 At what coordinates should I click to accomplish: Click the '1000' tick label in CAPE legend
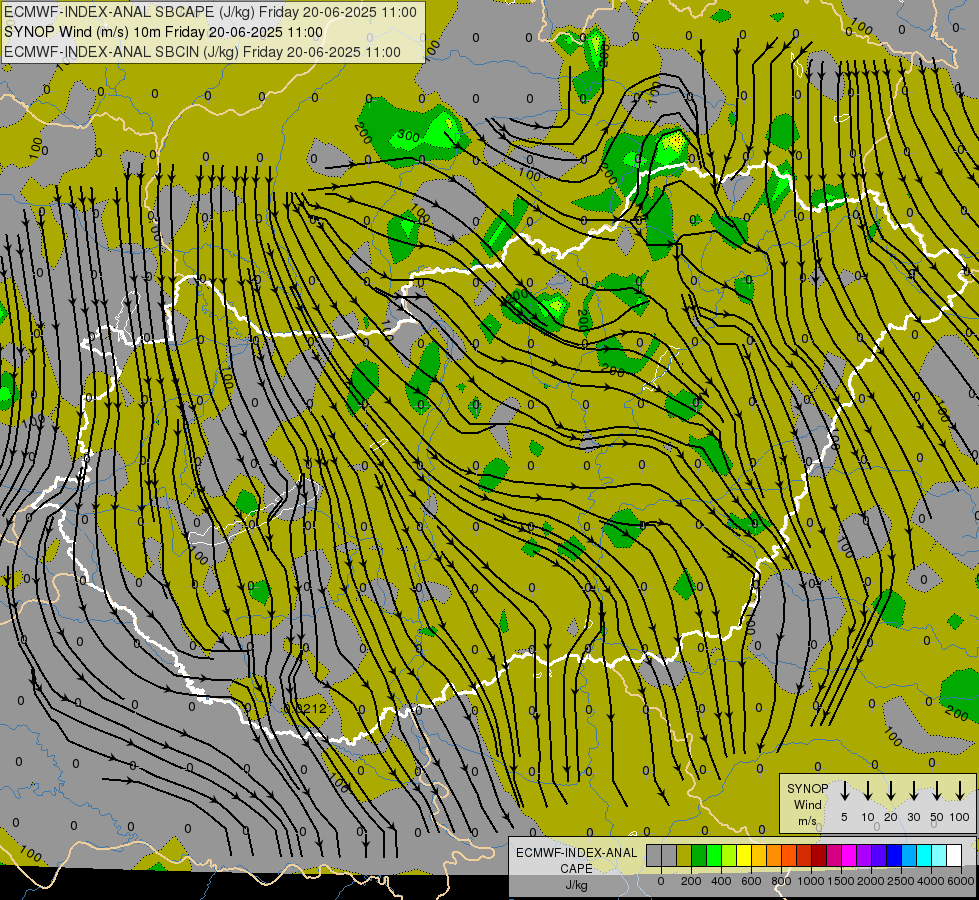coord(811,881)
